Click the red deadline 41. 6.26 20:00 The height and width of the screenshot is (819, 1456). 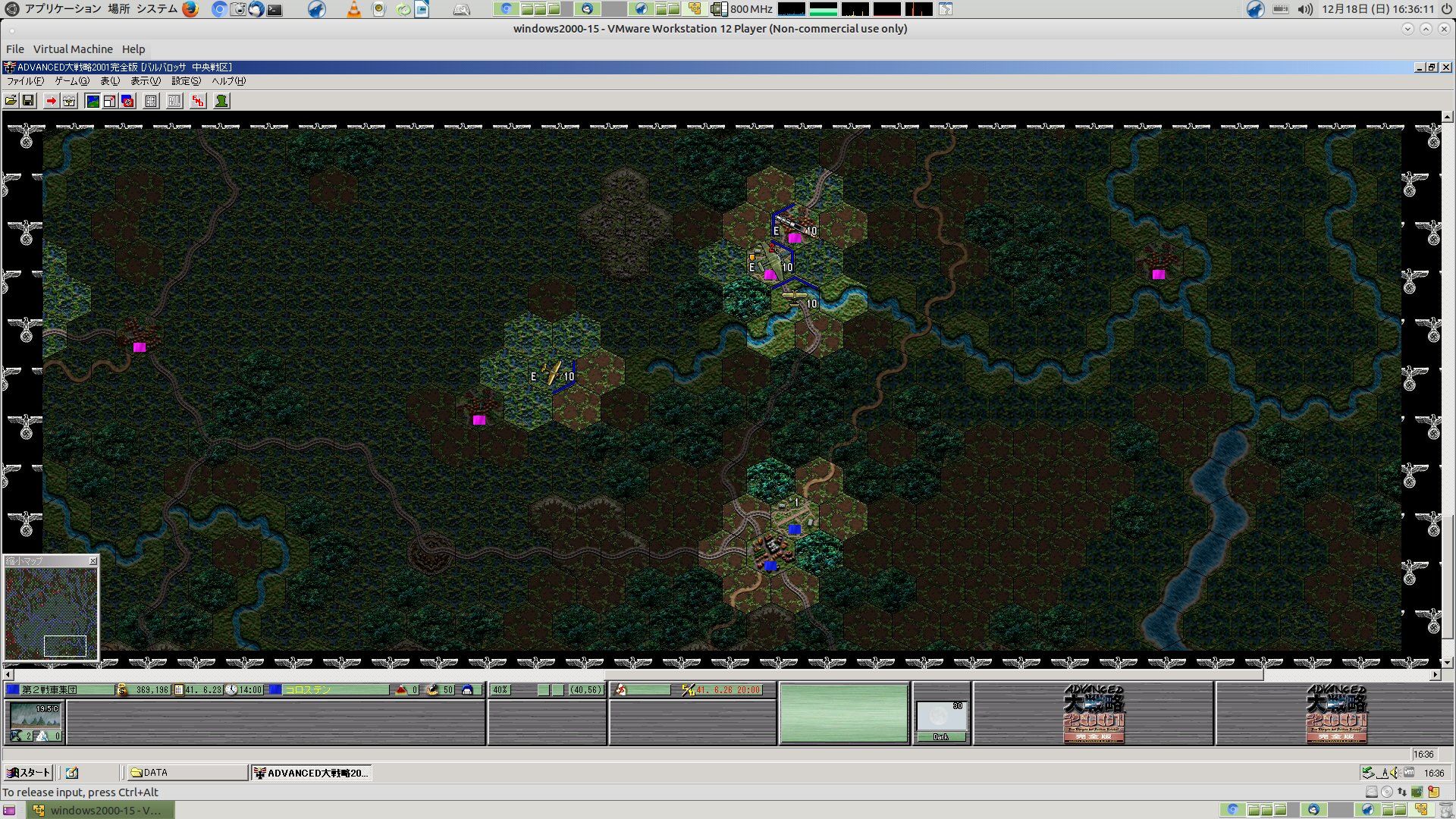click(x=728, y=690)
